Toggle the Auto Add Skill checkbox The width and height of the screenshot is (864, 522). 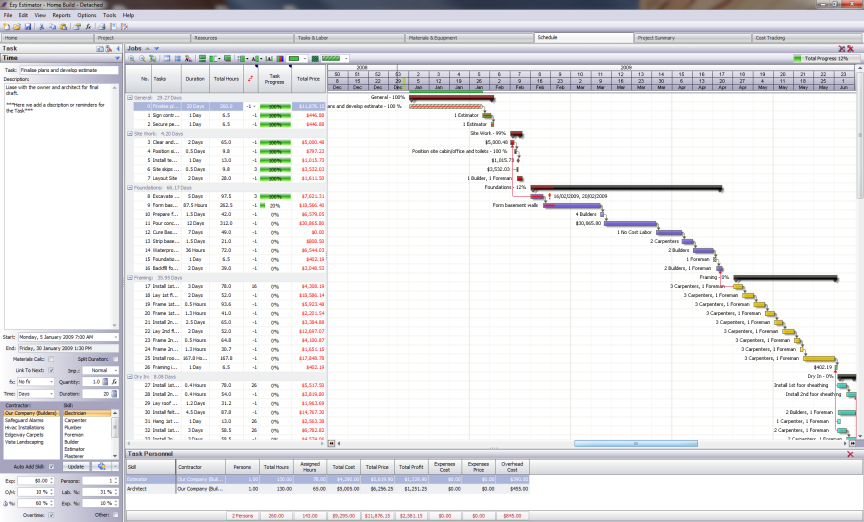[51, 466]
